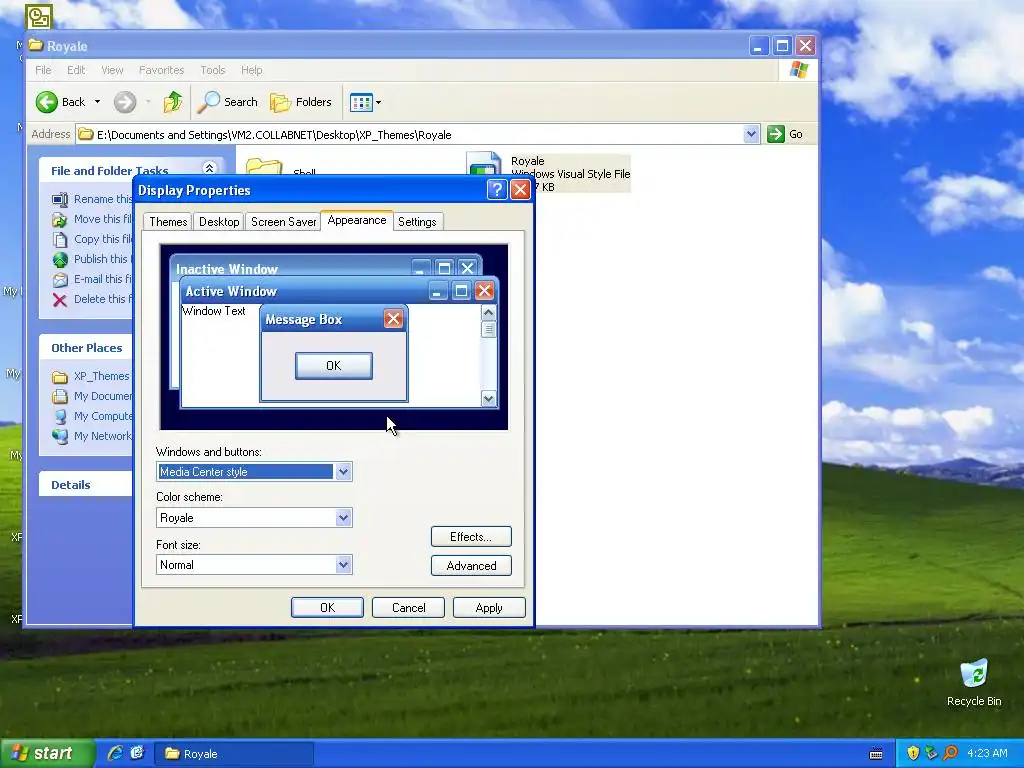The width and height of the screenshot is (1024, 768).
Task: Click the red Delete this file icon
Action: coord(60,300)
